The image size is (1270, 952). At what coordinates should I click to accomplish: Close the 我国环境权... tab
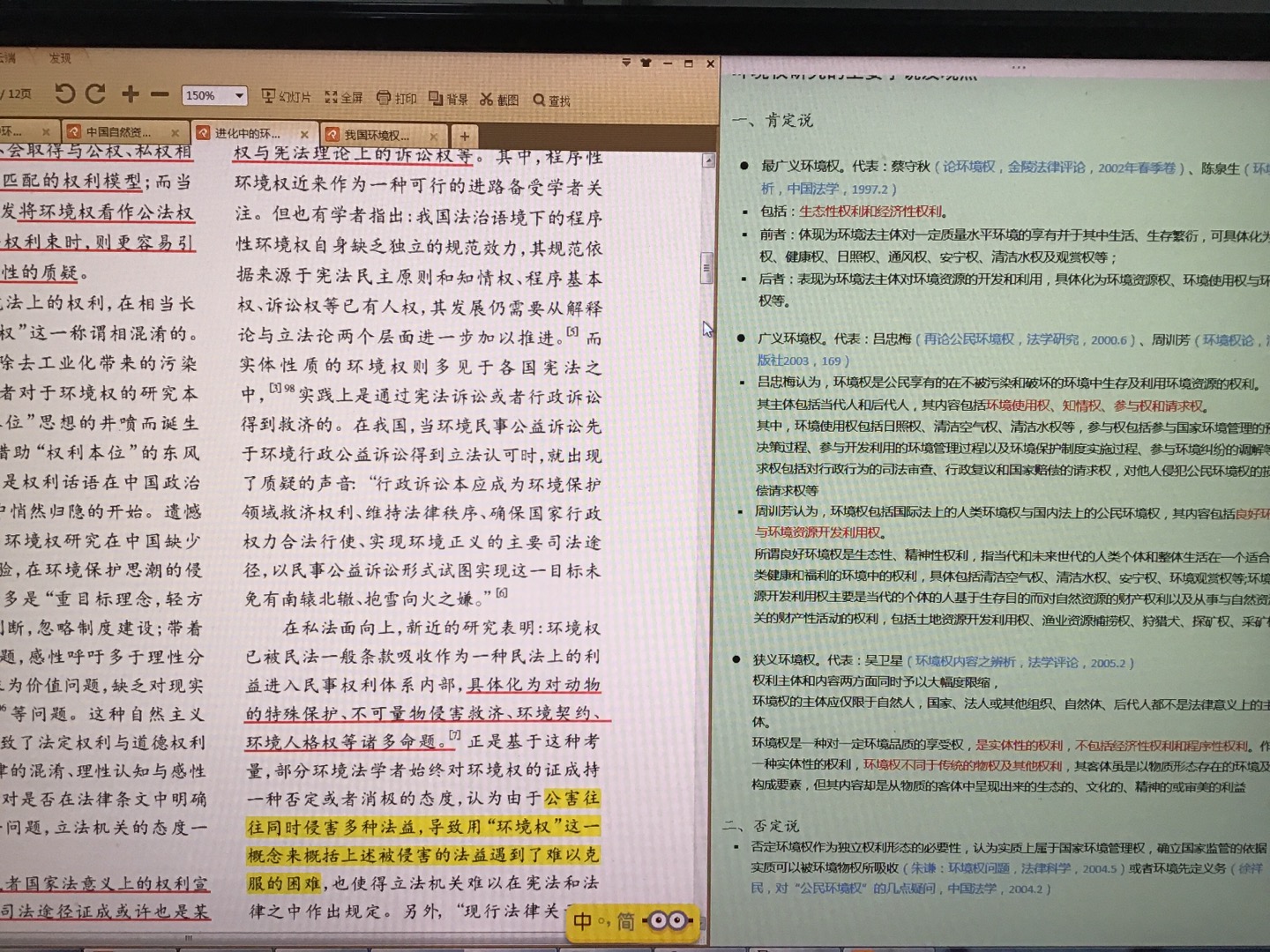click(x=434, y=136)
